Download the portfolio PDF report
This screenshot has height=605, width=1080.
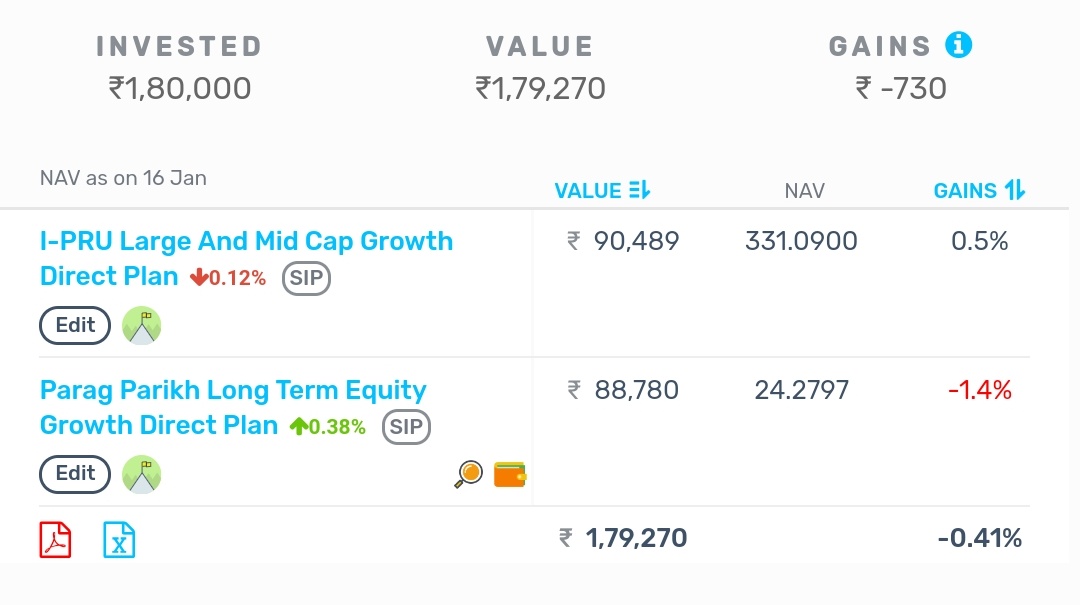[x=56, y=540]
